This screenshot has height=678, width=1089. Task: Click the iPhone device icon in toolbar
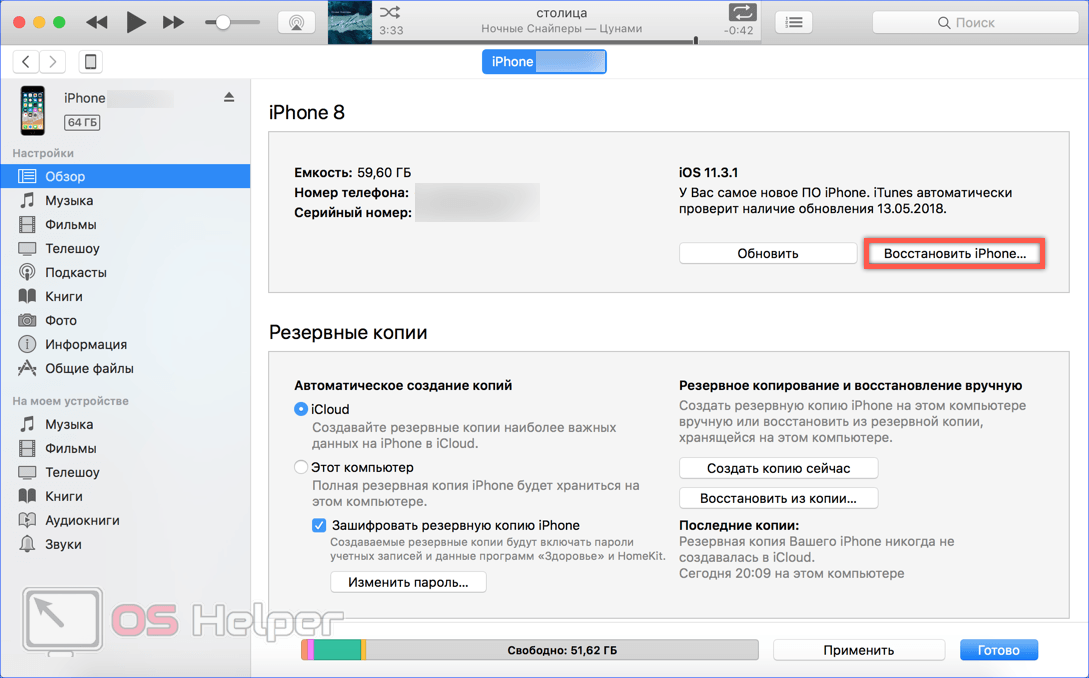pos(90,62)
